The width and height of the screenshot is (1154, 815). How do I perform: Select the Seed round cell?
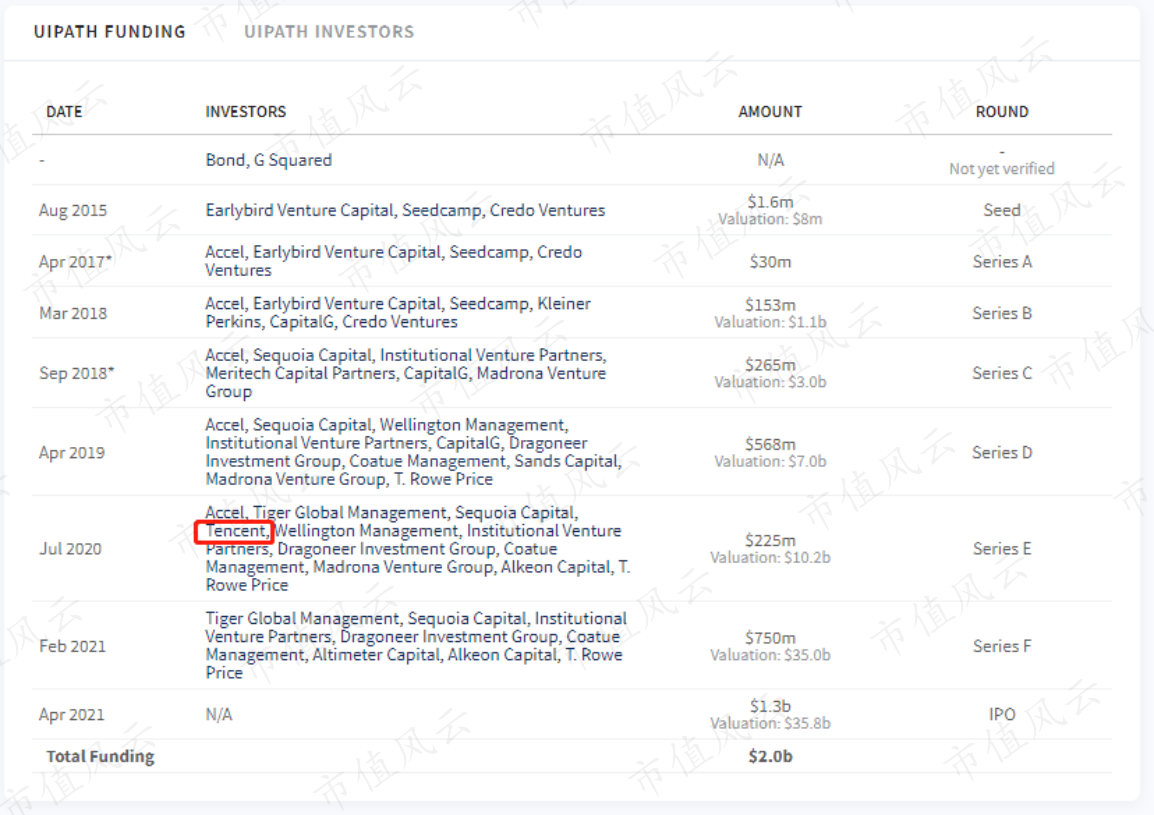coord(1002,210)
